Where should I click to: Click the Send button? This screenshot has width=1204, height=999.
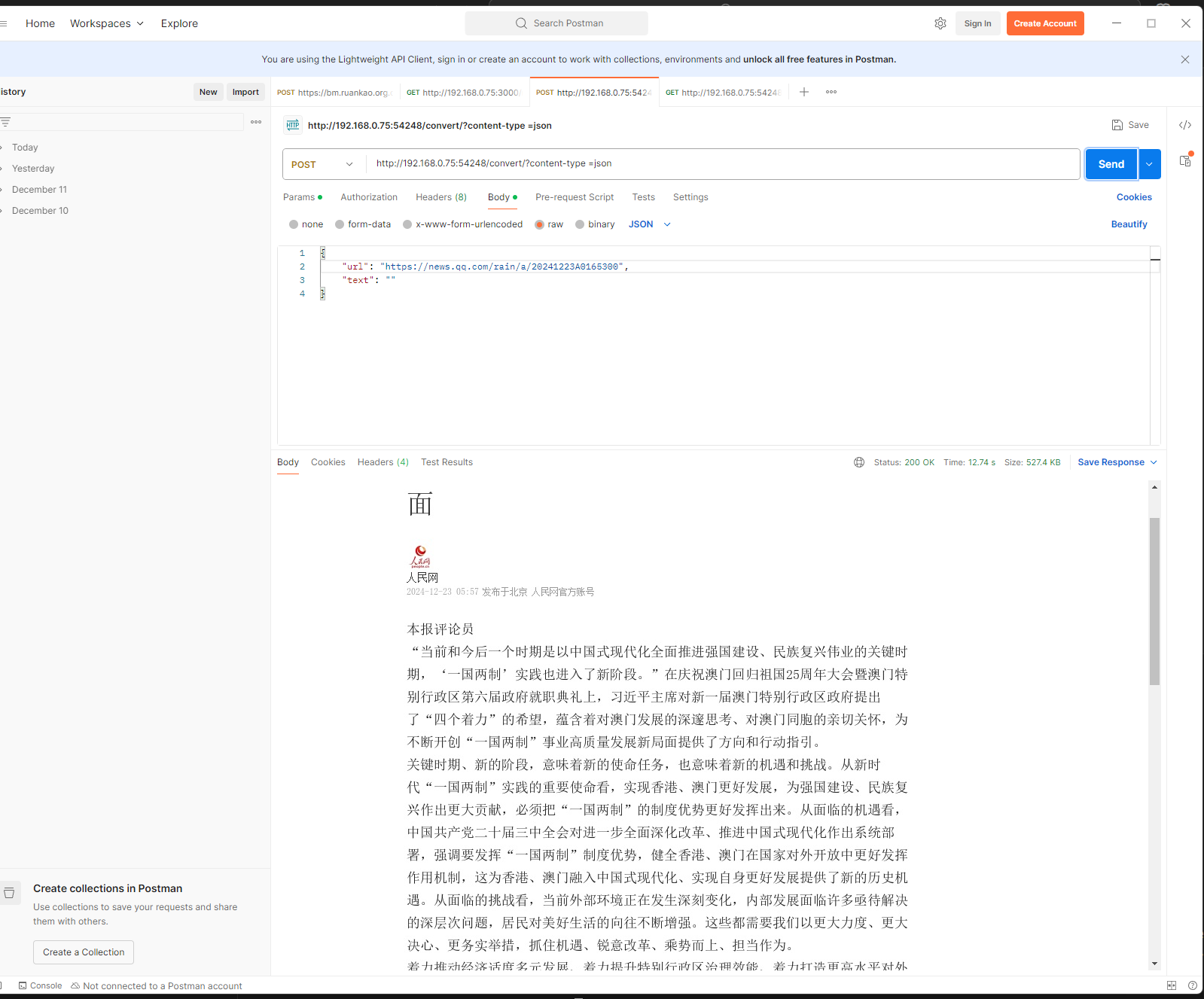pos(1111,164)
